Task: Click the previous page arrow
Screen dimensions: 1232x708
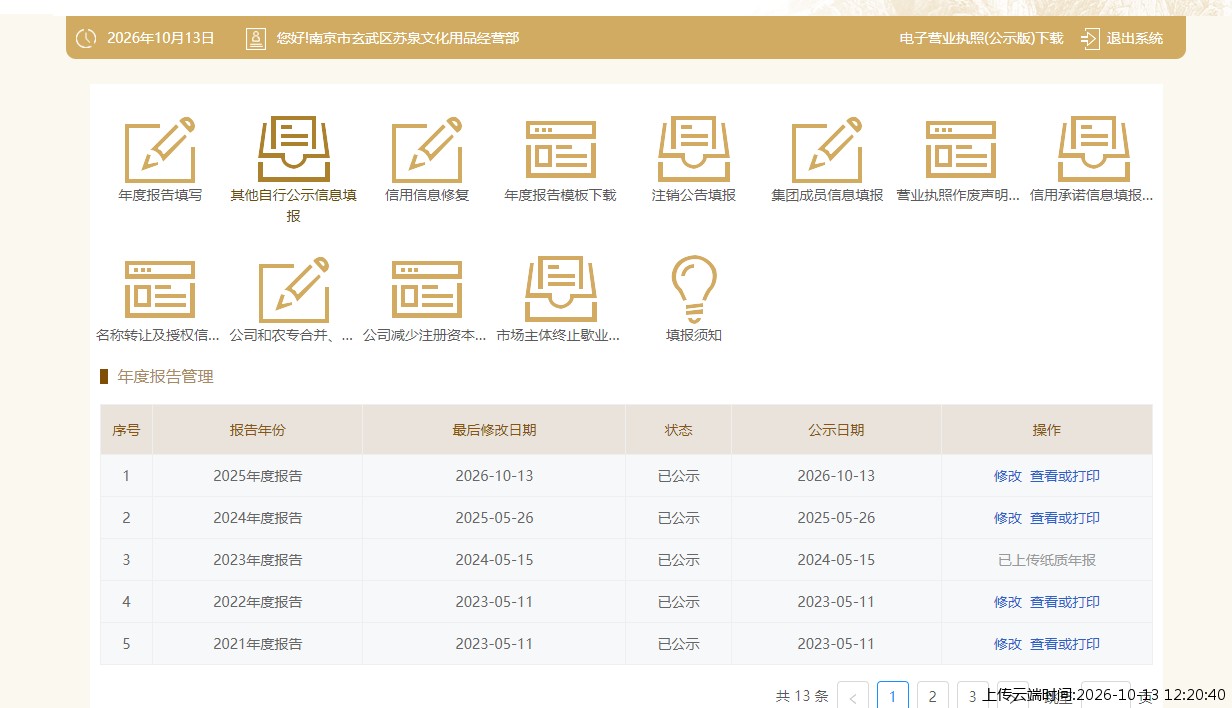Action: (x=853, y=696)
